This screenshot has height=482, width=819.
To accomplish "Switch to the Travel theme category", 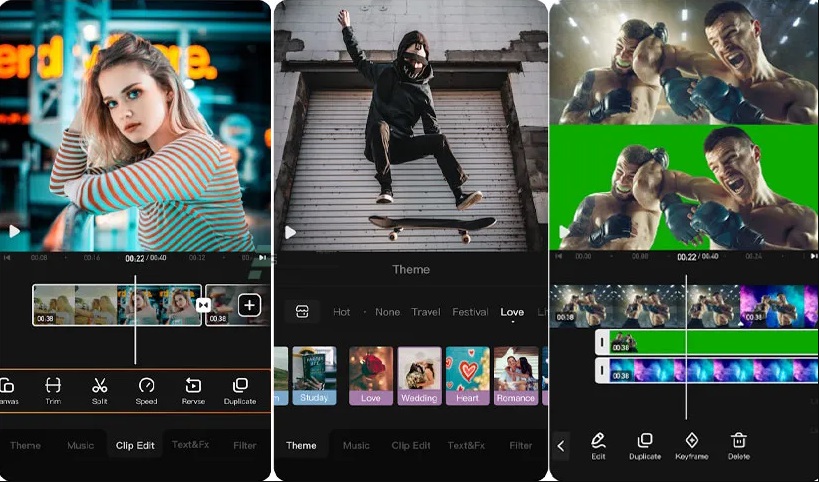I will pyautogui.click(x=426, y=312).
